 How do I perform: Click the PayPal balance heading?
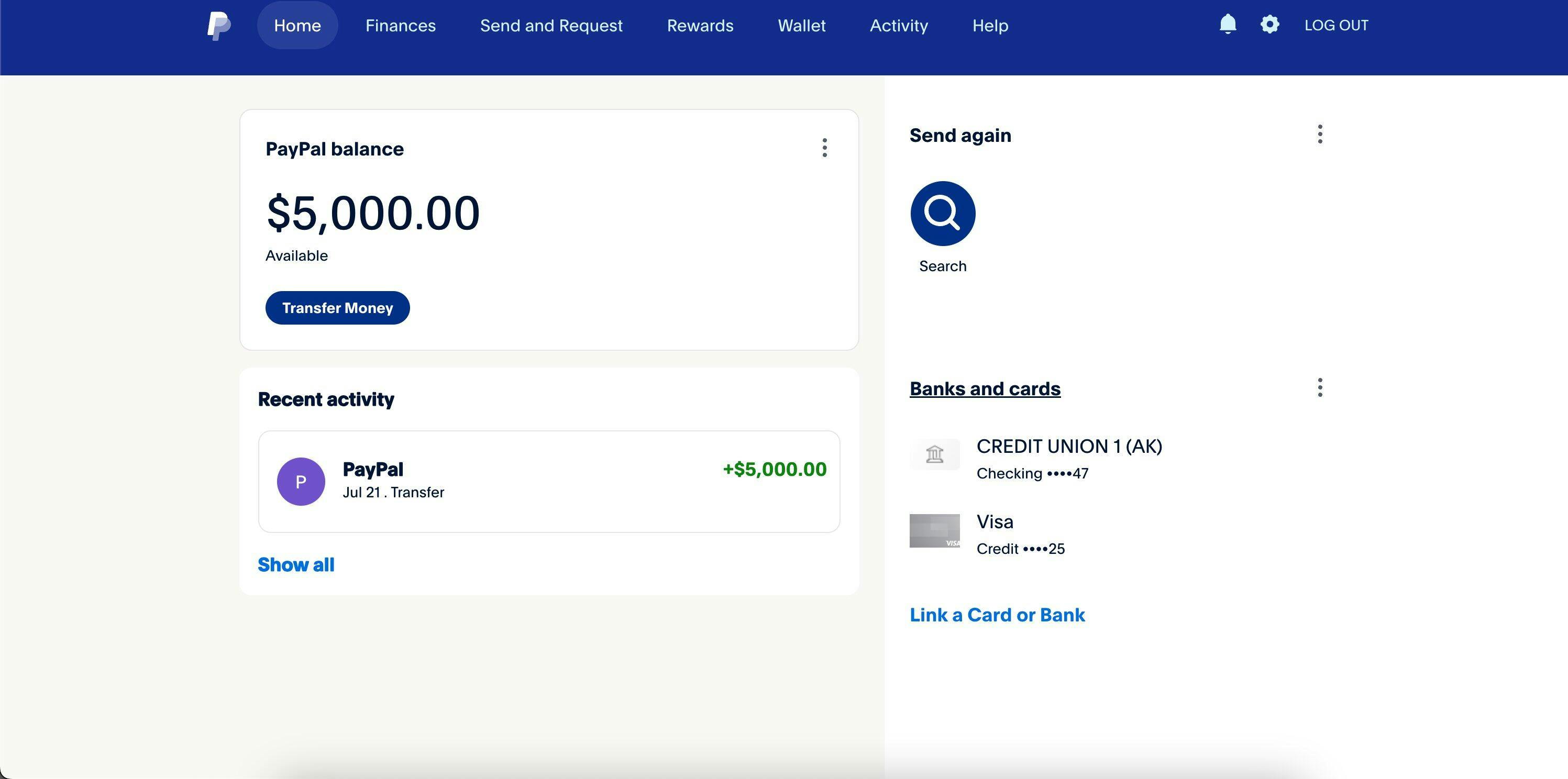(x=334, y=149)
